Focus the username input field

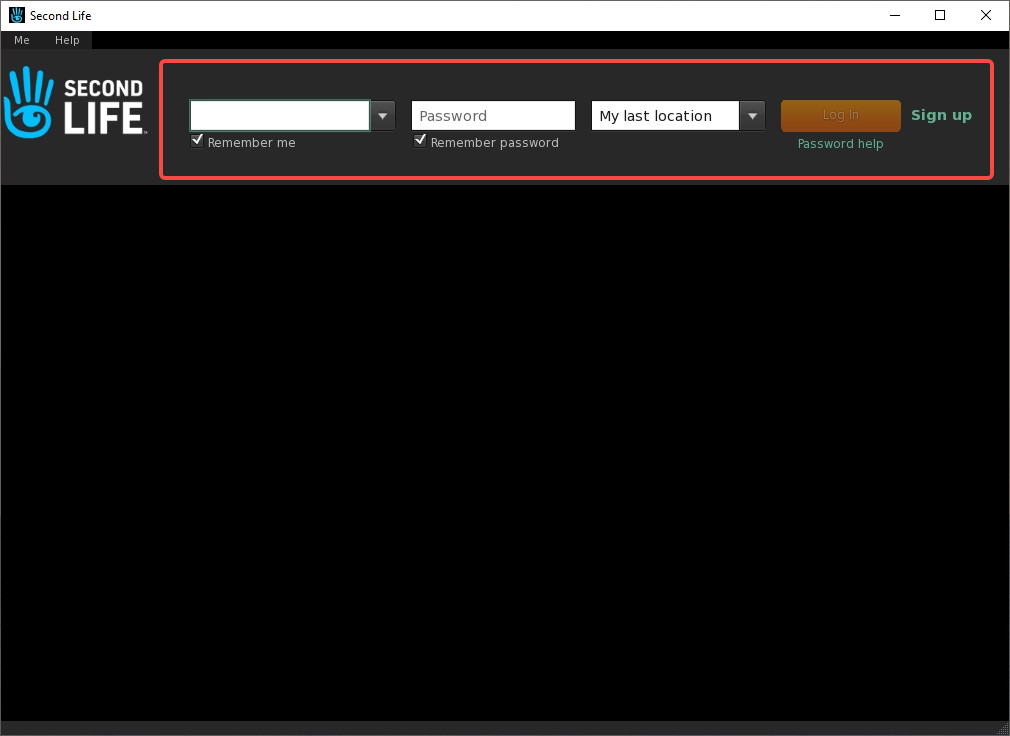coord(280,116)
